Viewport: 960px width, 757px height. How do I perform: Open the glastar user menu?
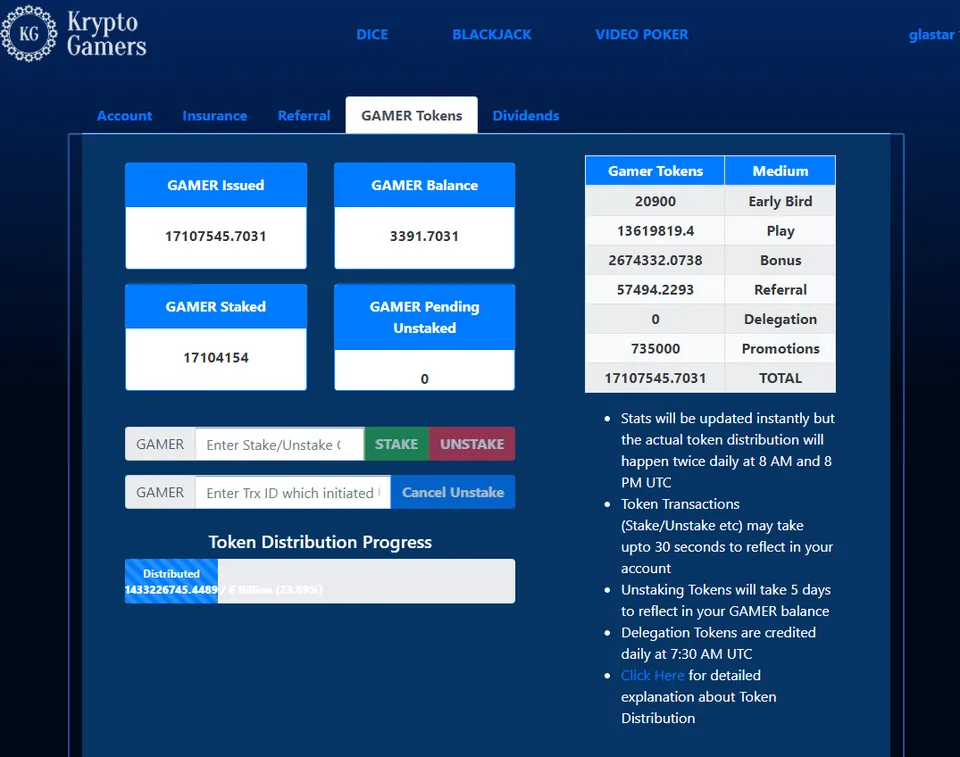click(x=934, y=35)
